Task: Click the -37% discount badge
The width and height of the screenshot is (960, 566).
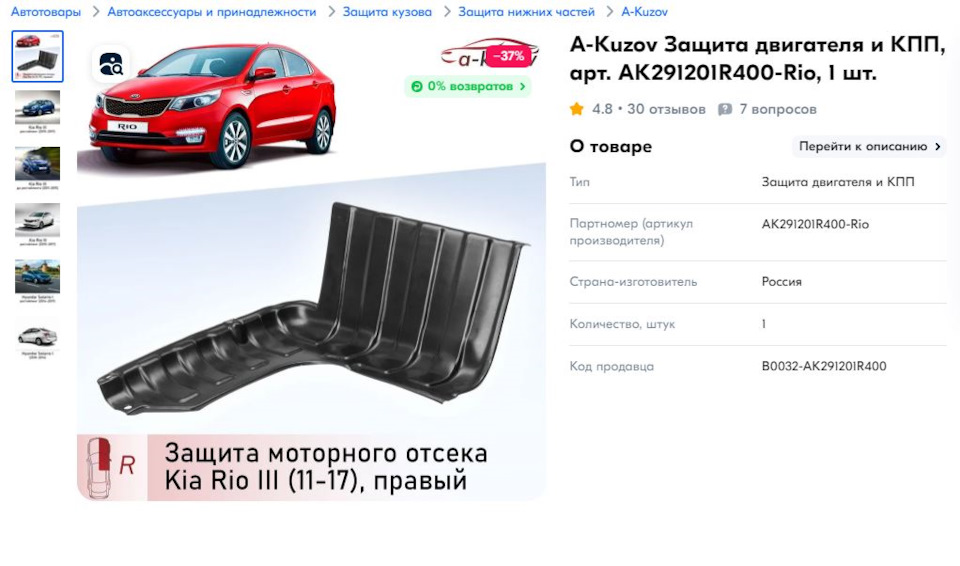Action: tap(509, 56)
